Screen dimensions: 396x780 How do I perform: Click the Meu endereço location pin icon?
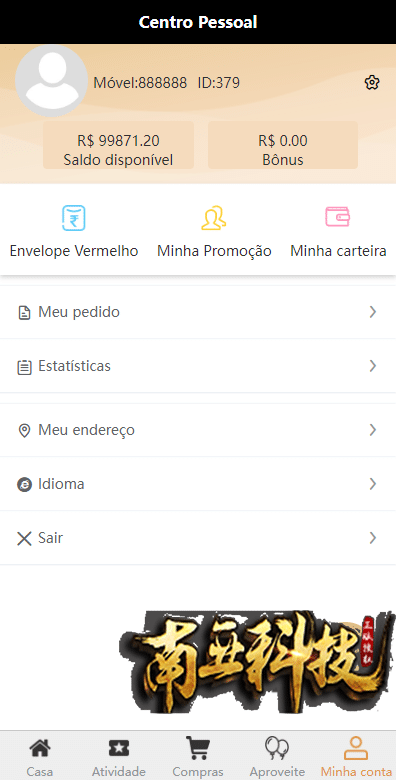pyautogui.click(x=24, y=430)
